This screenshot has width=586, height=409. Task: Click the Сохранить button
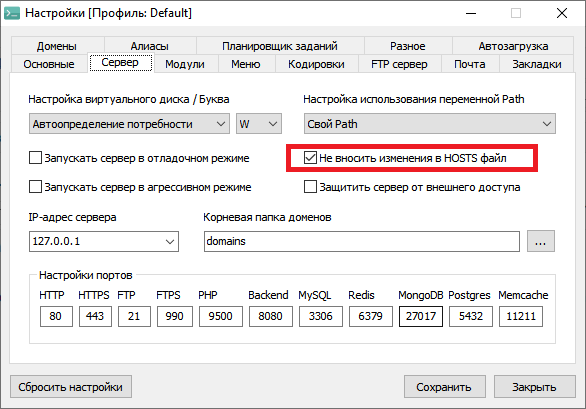tap(445, 387)
